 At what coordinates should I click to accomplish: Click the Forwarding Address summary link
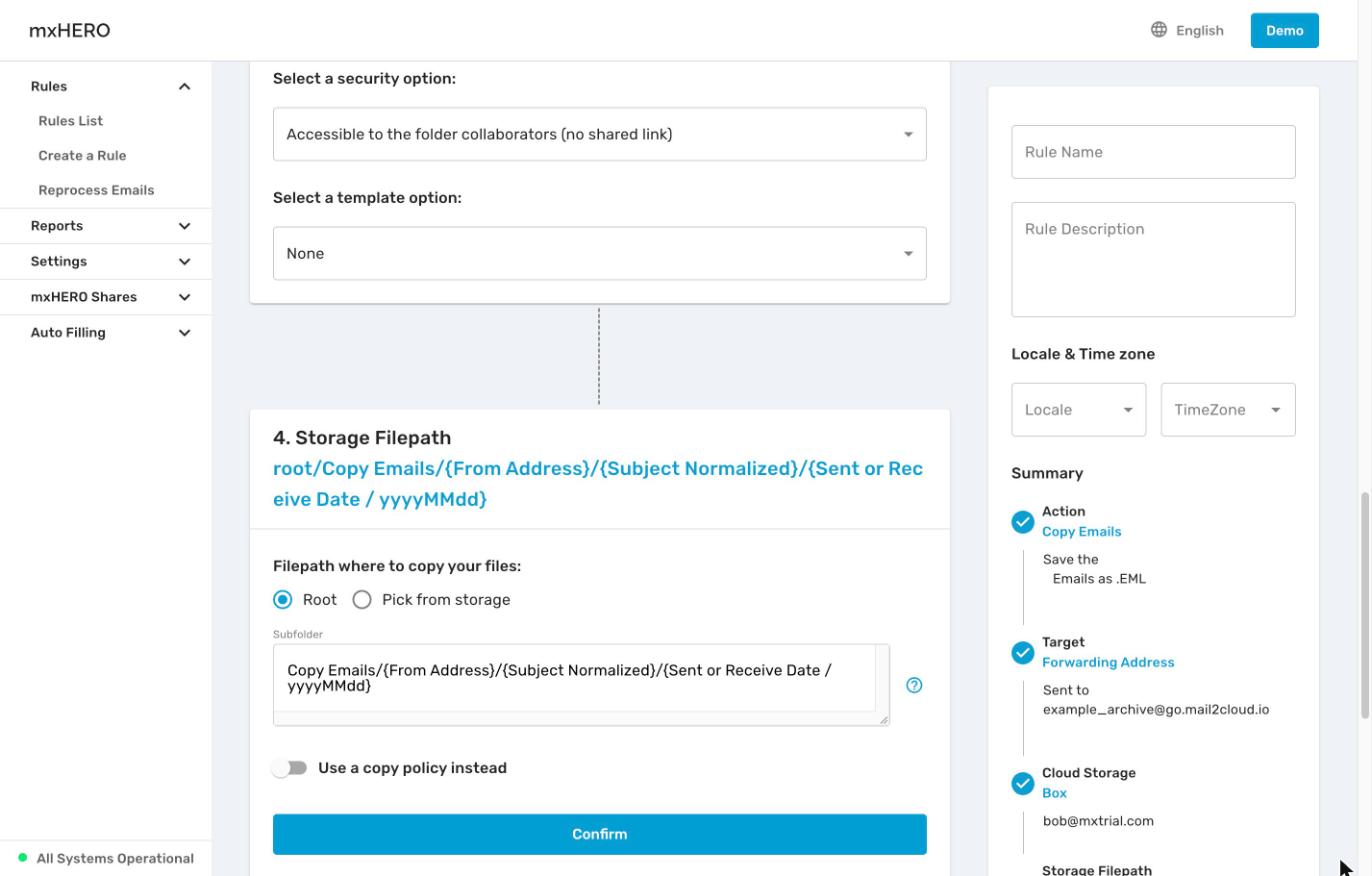tap(1108, 663)
